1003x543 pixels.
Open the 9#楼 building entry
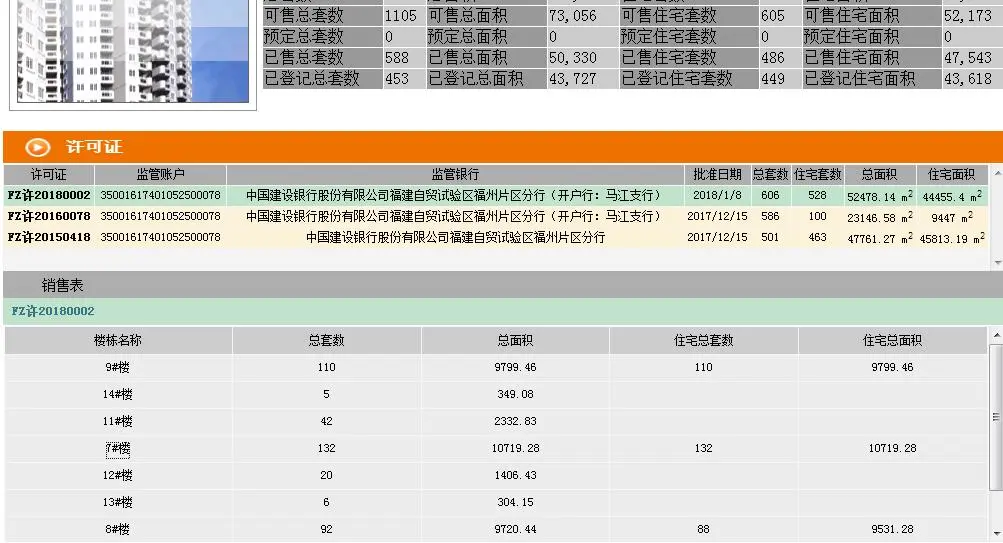click(117, 367)
